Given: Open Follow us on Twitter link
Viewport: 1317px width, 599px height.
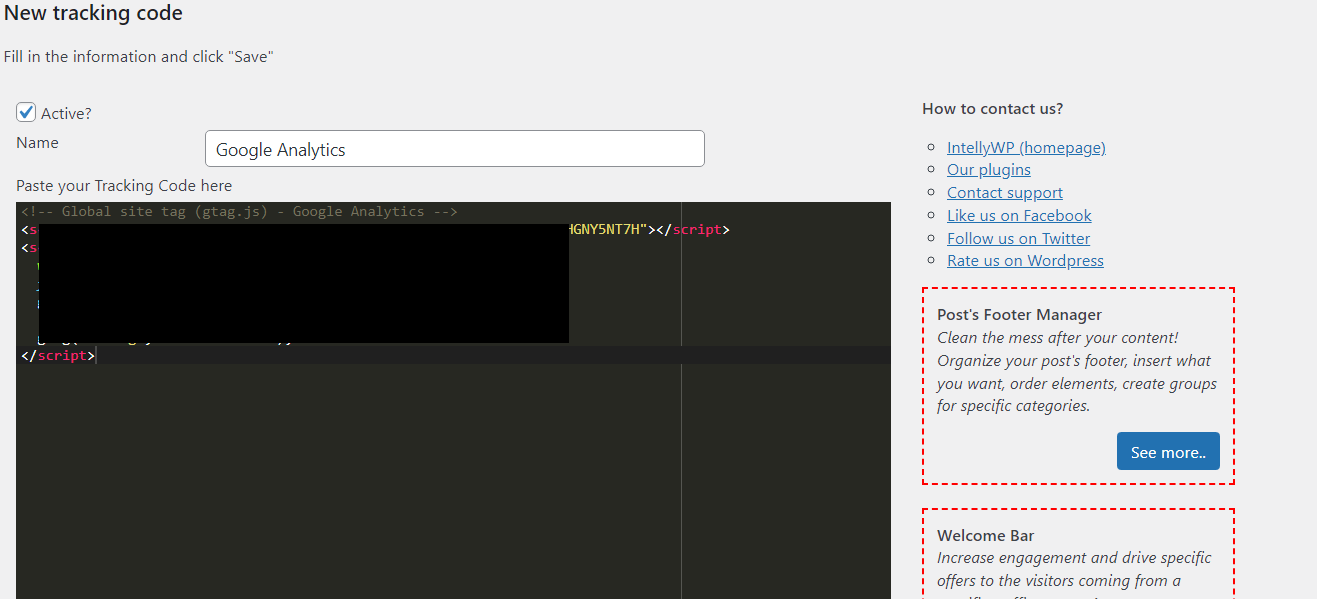Looking at the screenshot, I should point(1019,238).
